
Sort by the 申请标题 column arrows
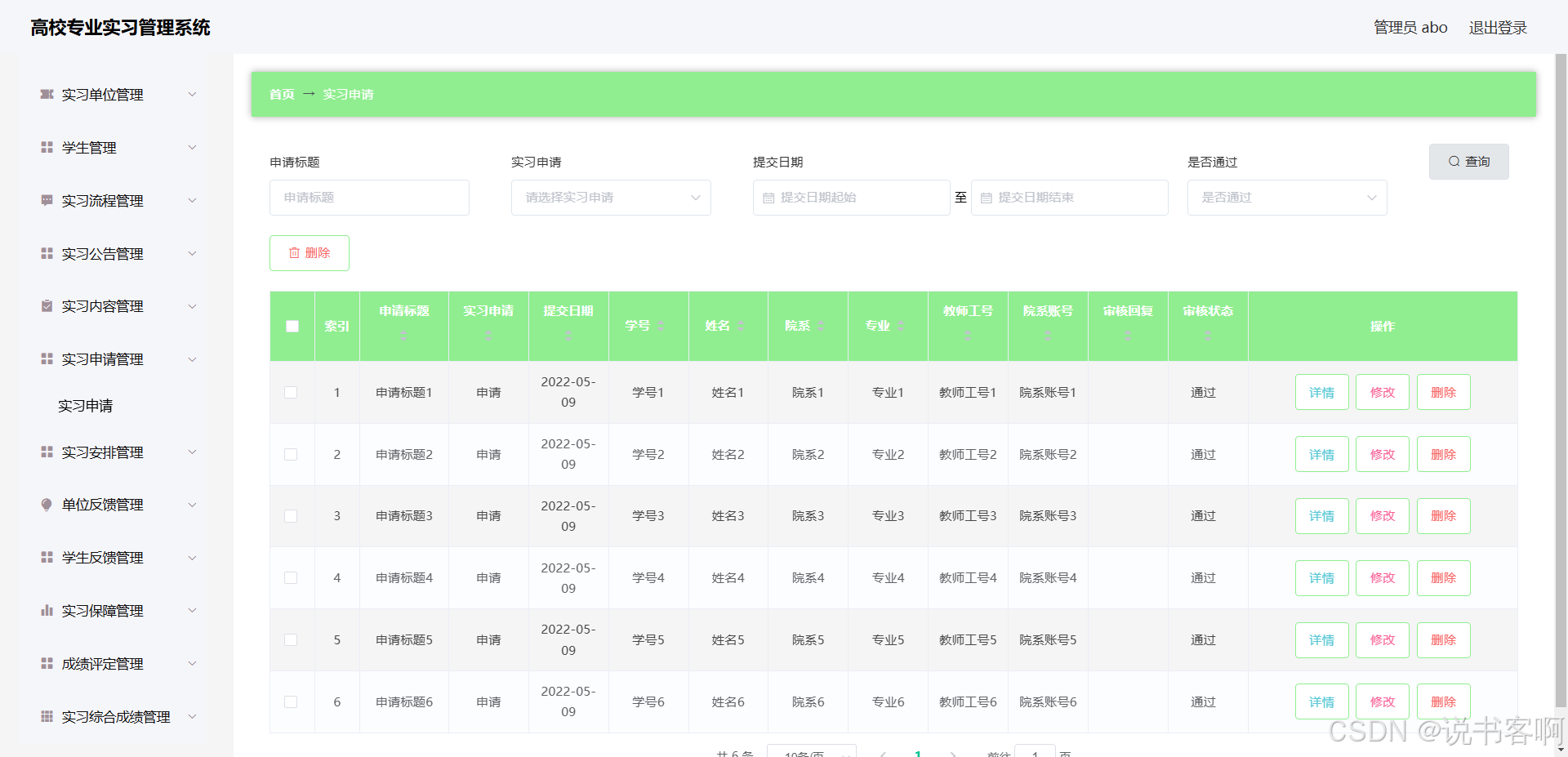(403, 336)
